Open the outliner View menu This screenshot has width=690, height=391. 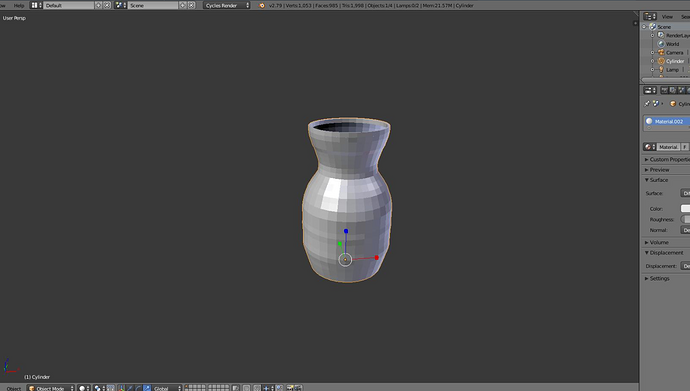click(667, 17)
